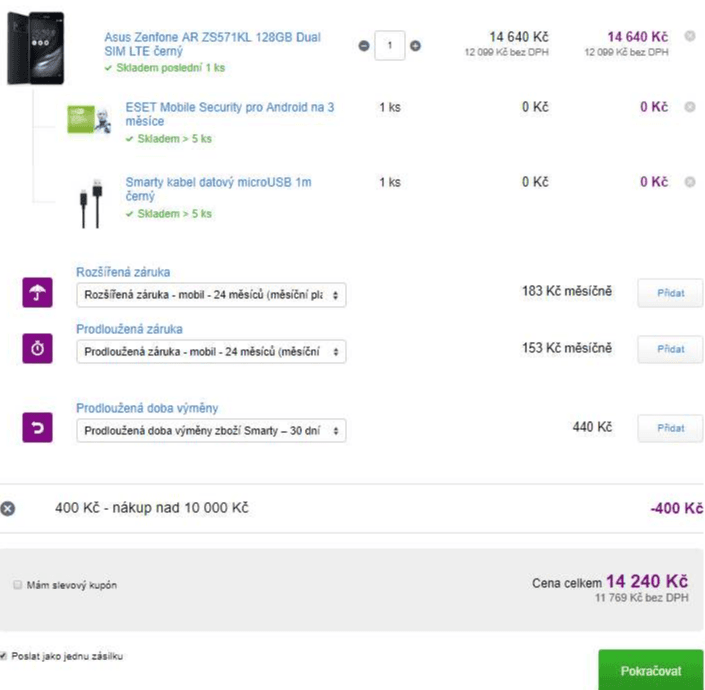Add the 183 Kč měsíčně warranty with Přidat

[670, 293]
